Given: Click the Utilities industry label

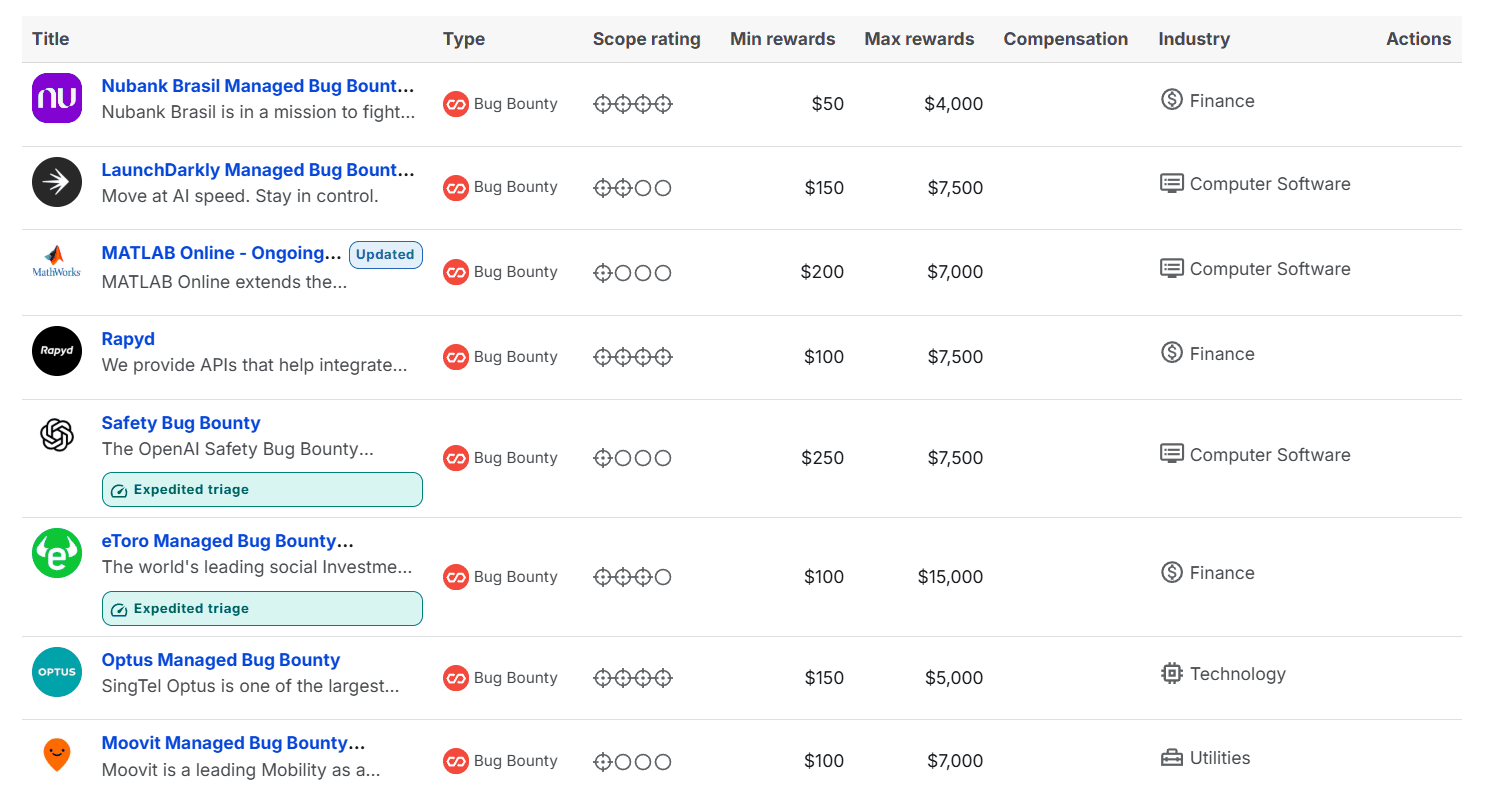Looking at the screenshot, I should tap(1220, 758).
